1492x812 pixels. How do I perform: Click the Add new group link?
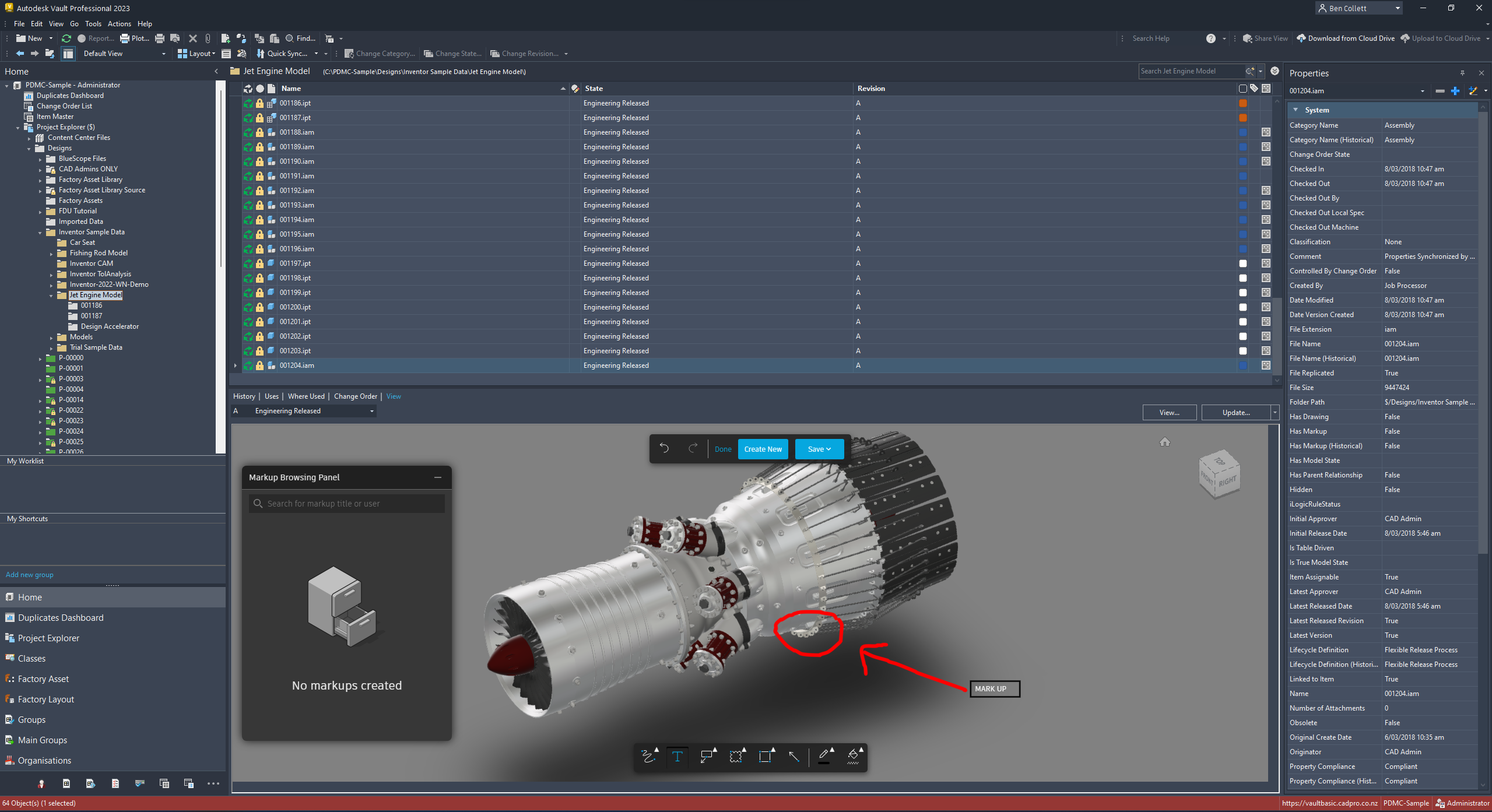(x=29, y=575)
